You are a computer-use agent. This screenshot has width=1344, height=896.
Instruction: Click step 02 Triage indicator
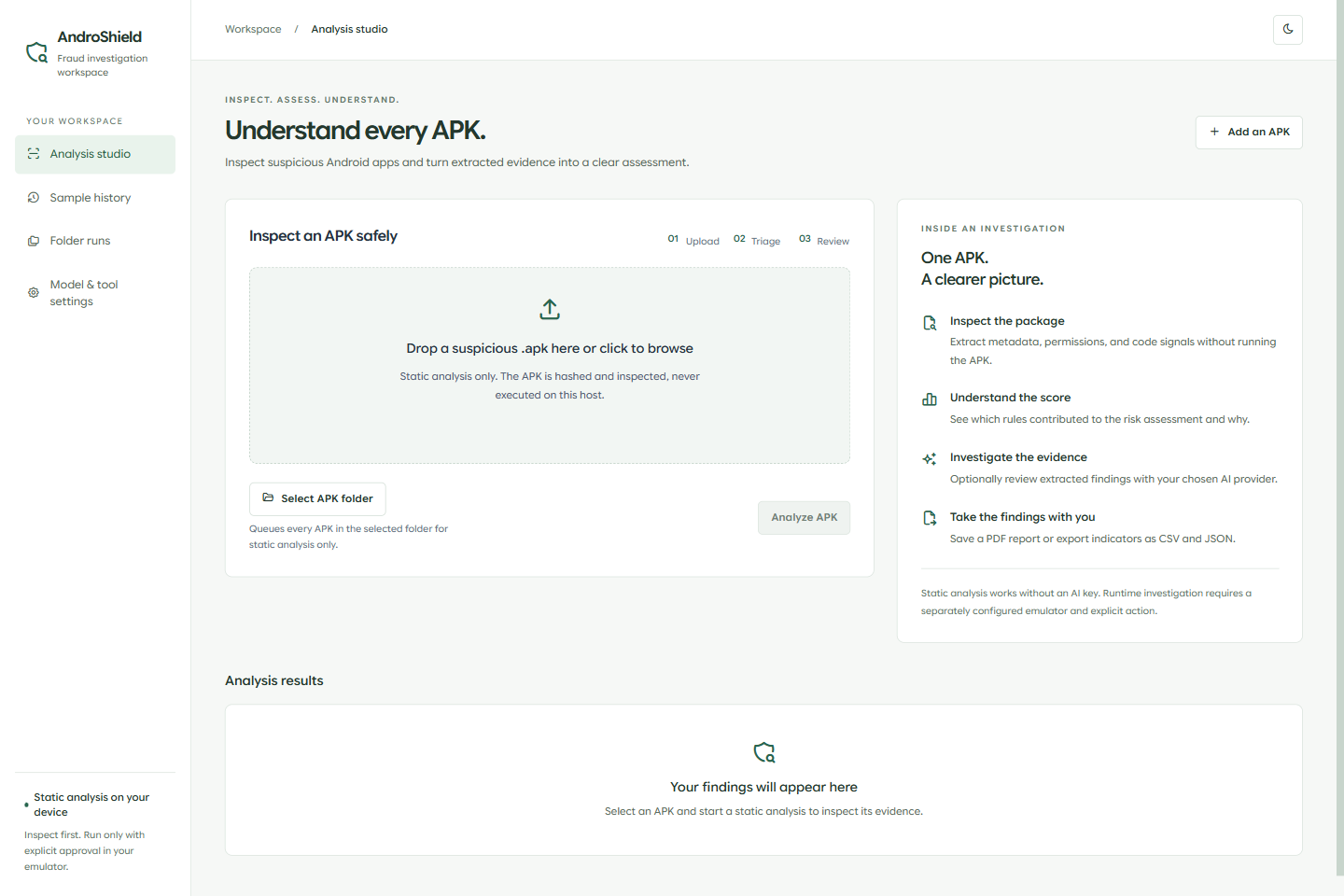pyautogui.click(x=757, y=240)
